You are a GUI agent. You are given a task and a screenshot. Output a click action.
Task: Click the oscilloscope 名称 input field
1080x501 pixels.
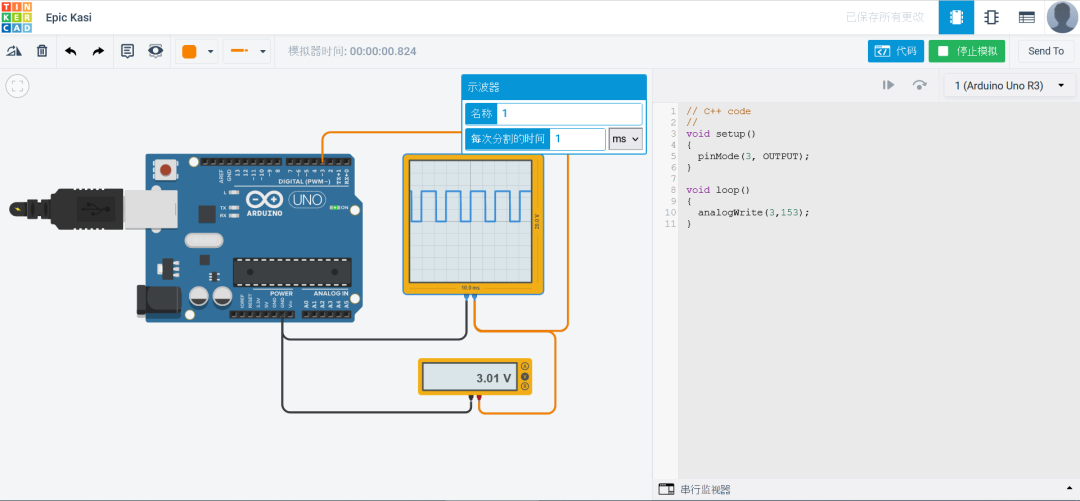(x=569, y=114)
